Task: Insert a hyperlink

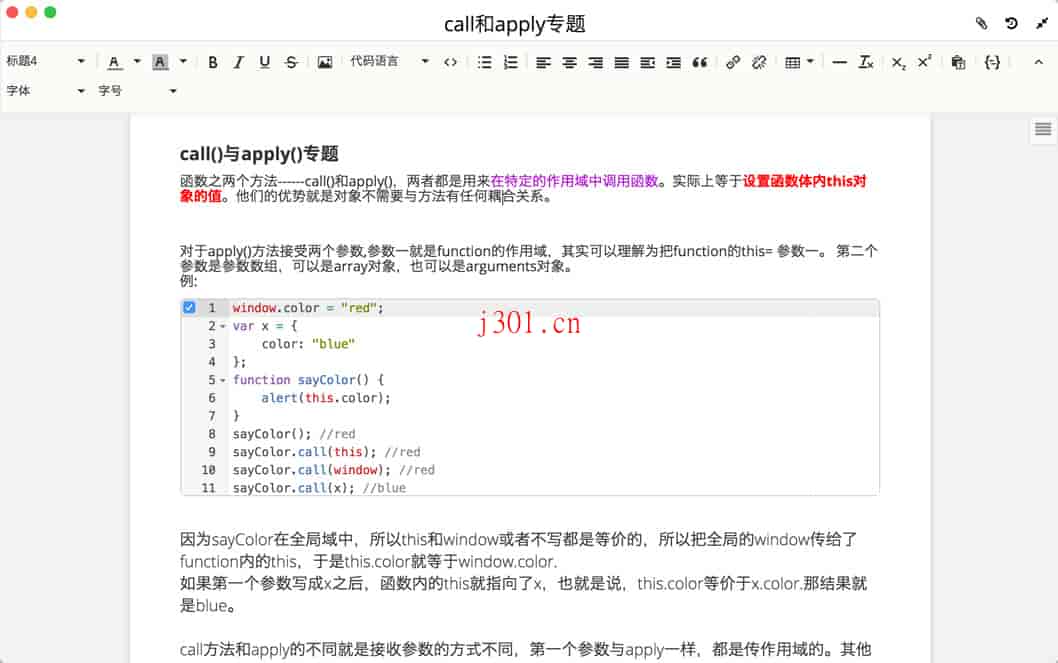Action: click(x=733, y=61)
